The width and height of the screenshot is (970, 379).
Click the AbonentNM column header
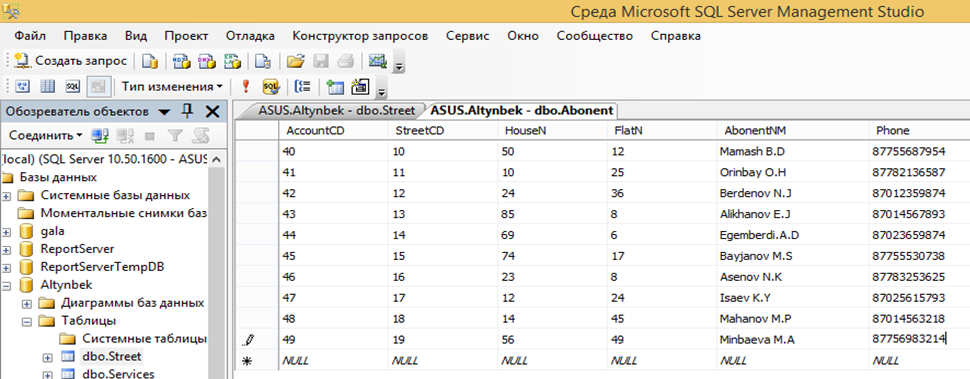coord(793,130)
